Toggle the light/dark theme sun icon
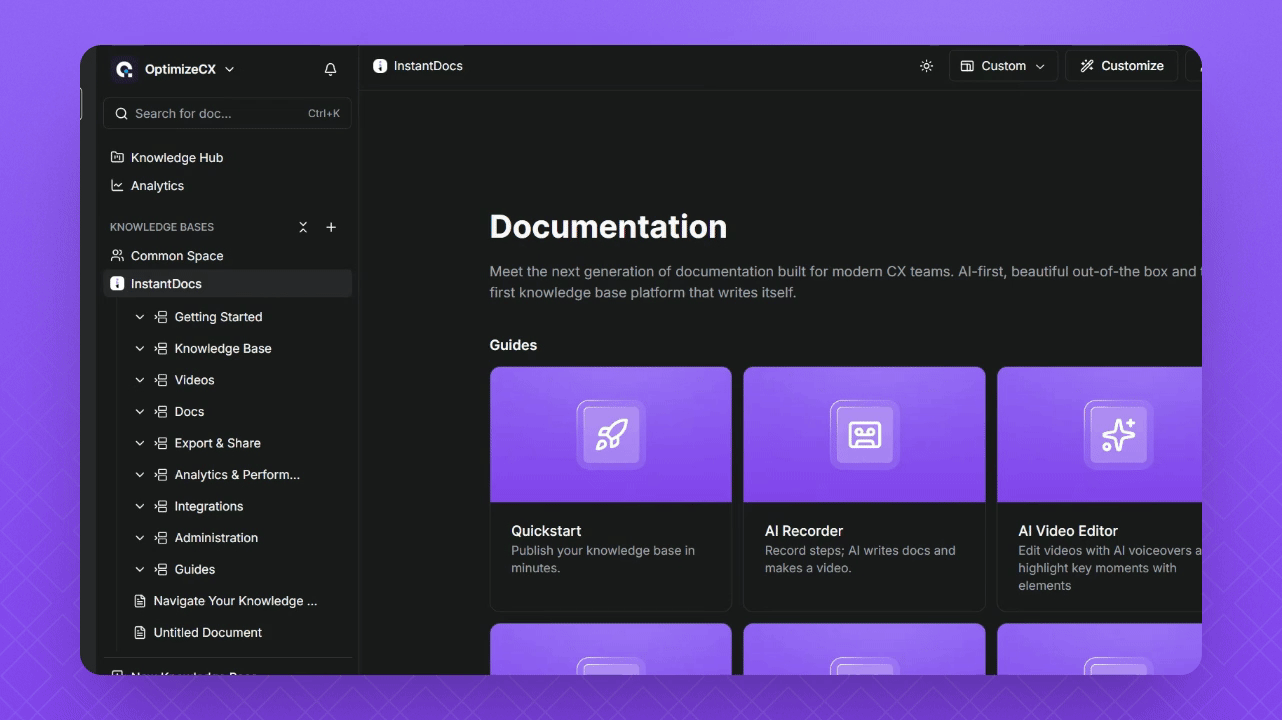The image size is (1282, 720). pyautogui.click(x=926, y=66)
